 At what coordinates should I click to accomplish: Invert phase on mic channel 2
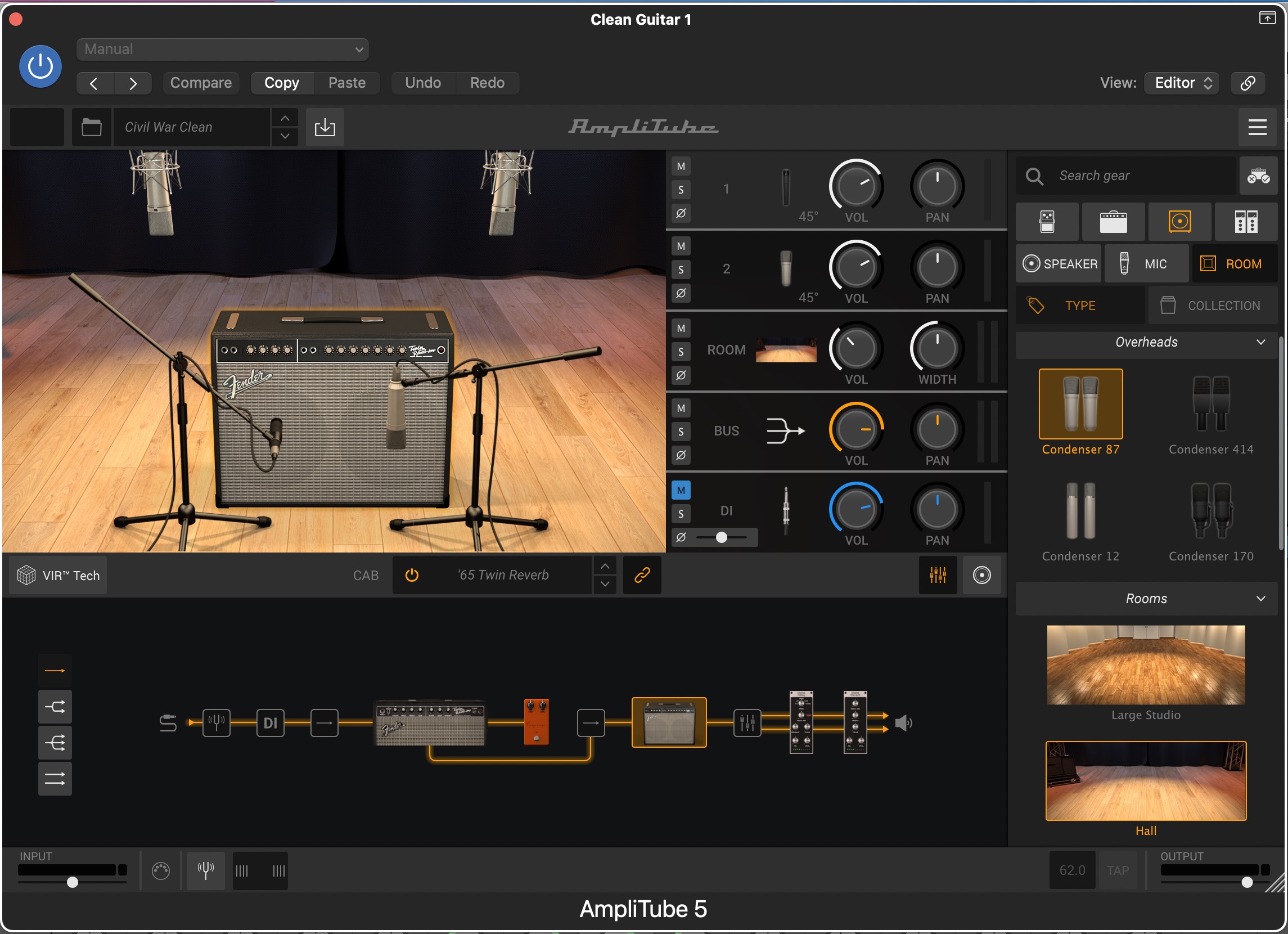coord(681,293)
